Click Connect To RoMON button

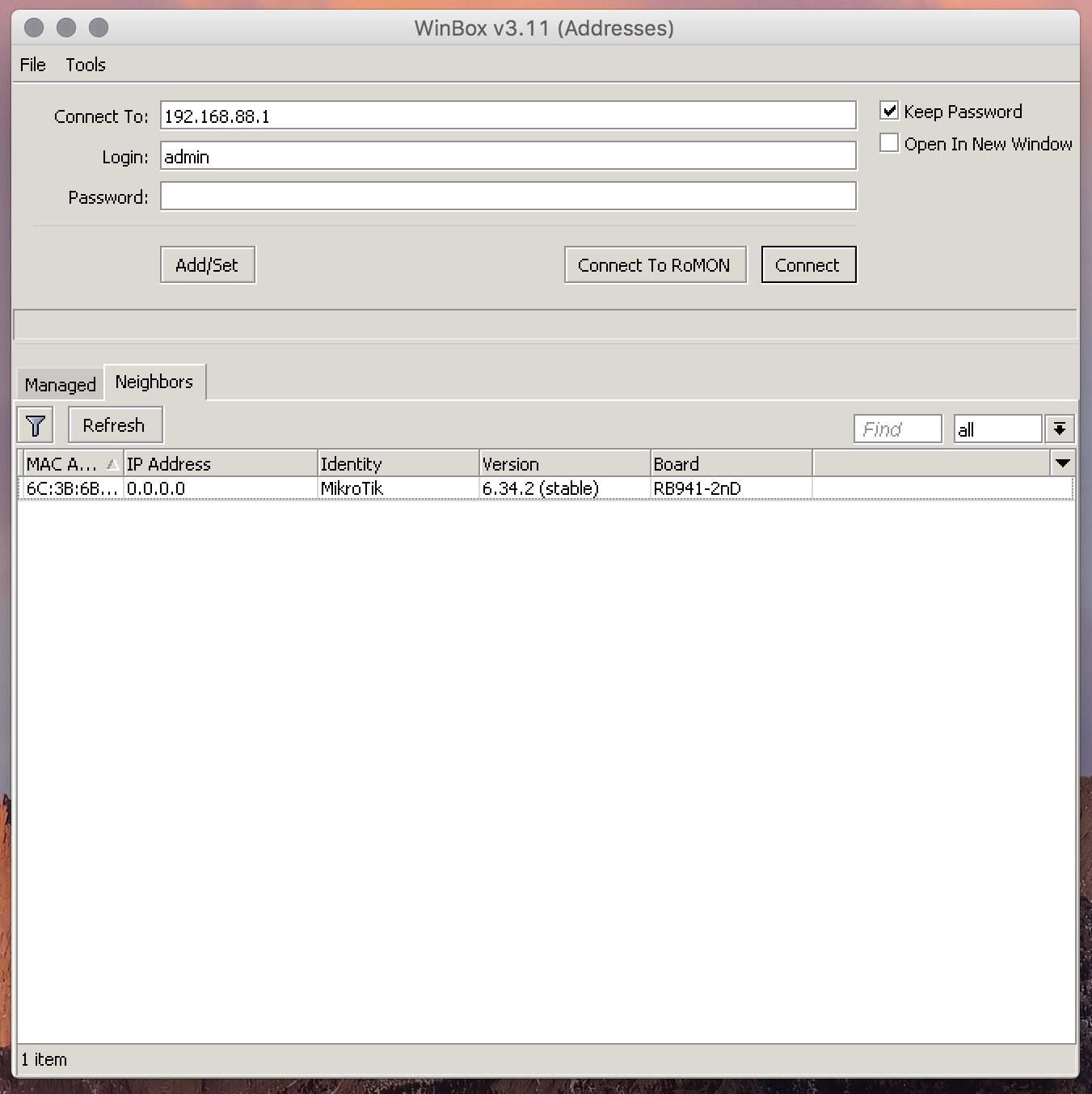point(654,265)
